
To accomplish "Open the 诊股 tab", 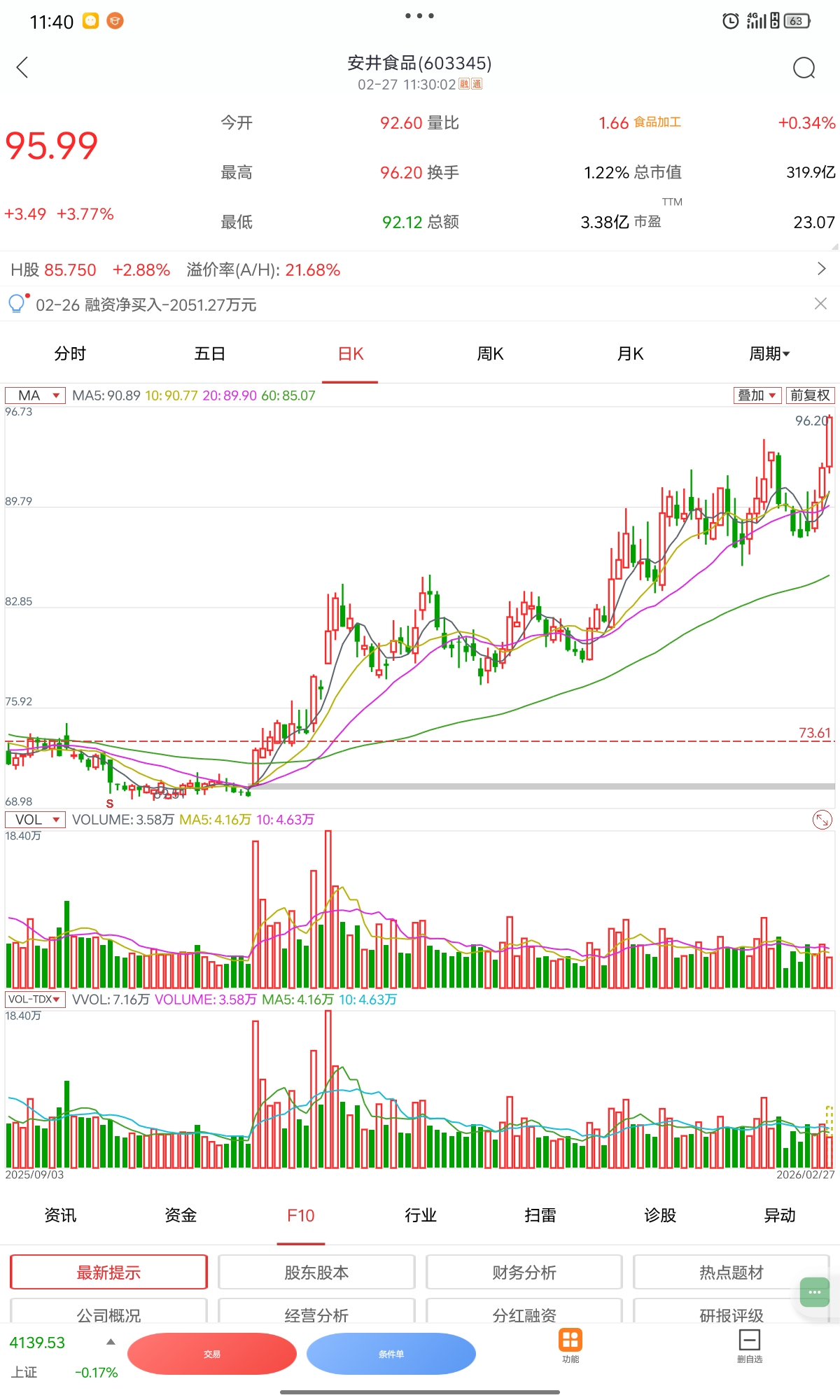I will (x=660, y=1216).
